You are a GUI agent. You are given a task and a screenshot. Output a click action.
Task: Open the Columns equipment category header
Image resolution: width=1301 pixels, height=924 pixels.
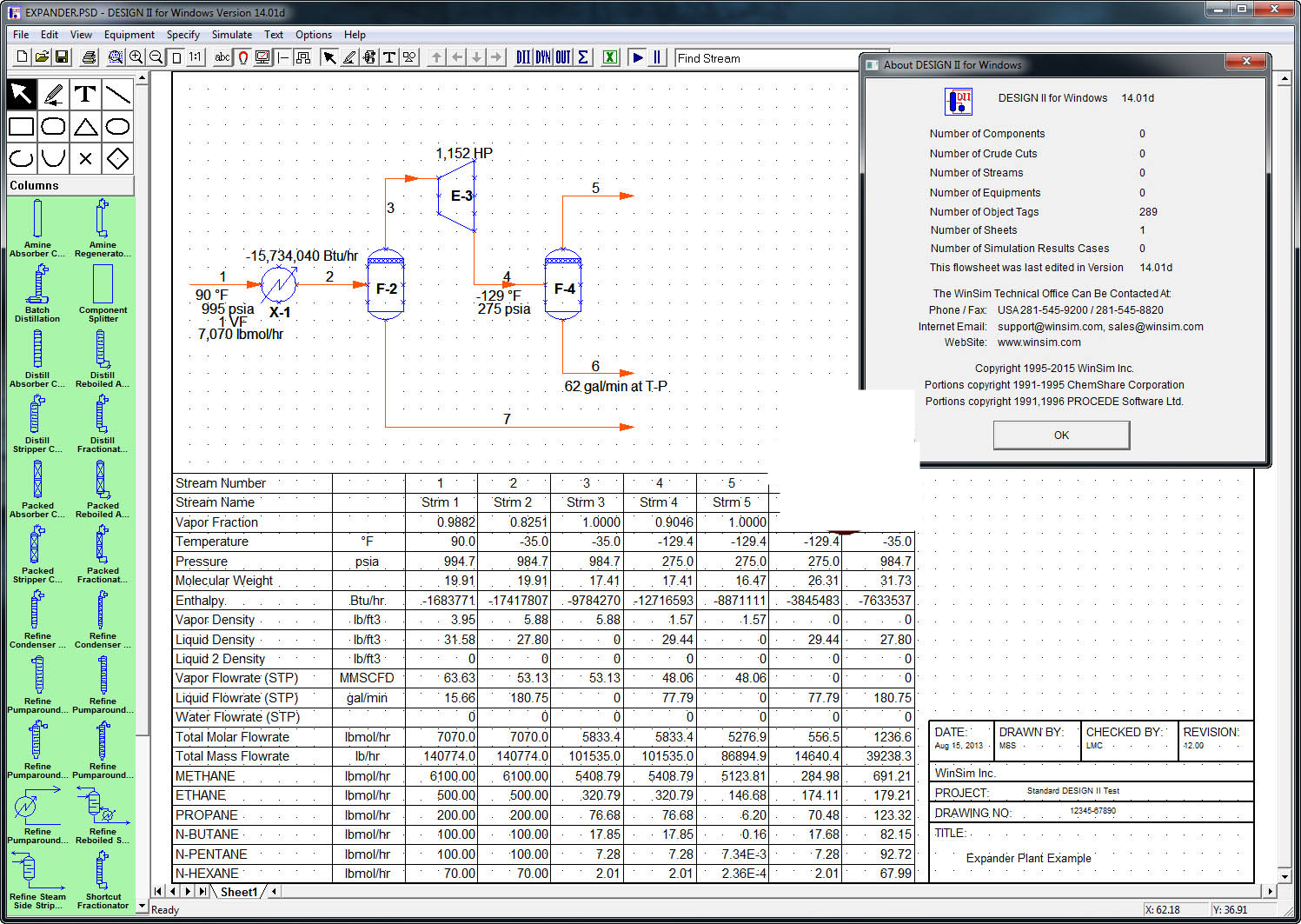pos(70,185)
